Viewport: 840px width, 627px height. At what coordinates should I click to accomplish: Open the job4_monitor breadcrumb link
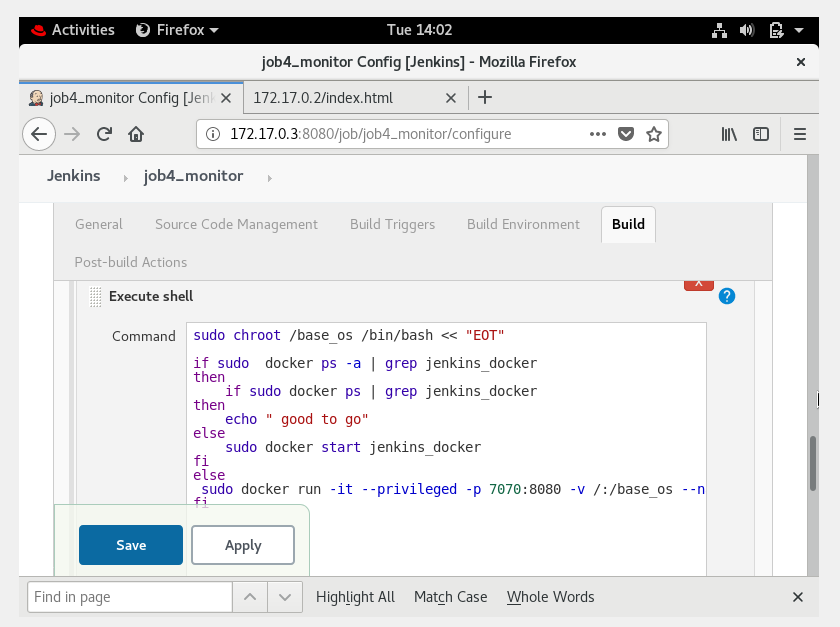point(193,176)
